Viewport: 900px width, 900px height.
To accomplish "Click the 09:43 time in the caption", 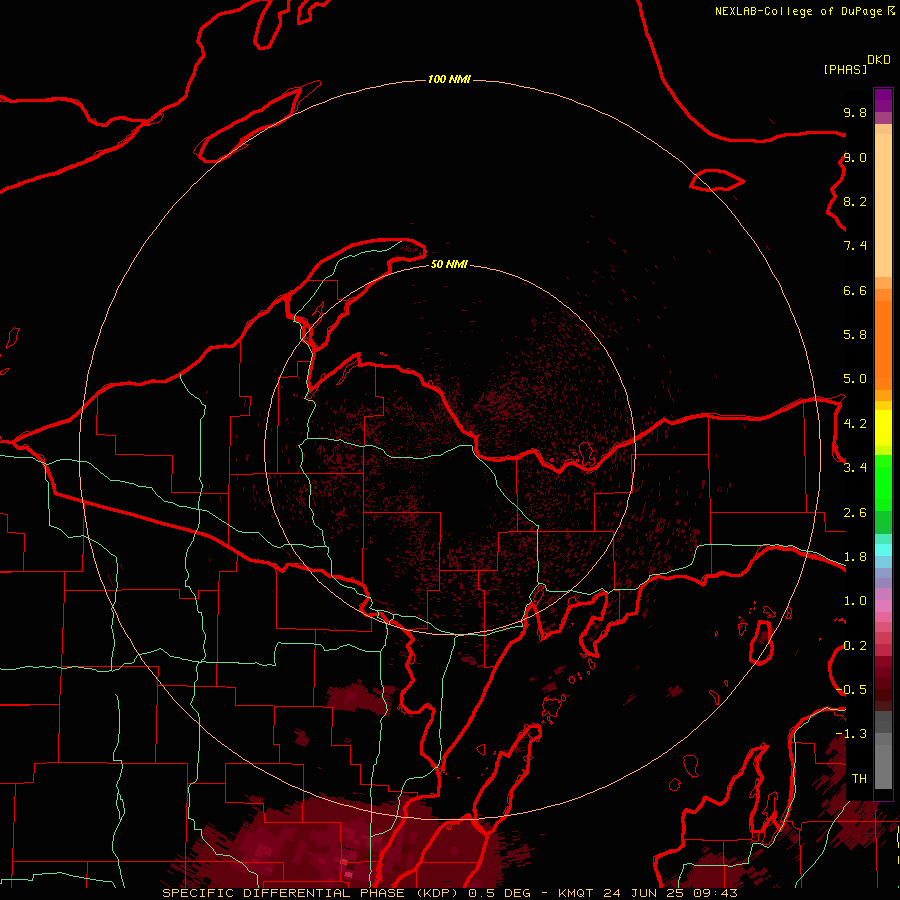I will coord(715,893).
